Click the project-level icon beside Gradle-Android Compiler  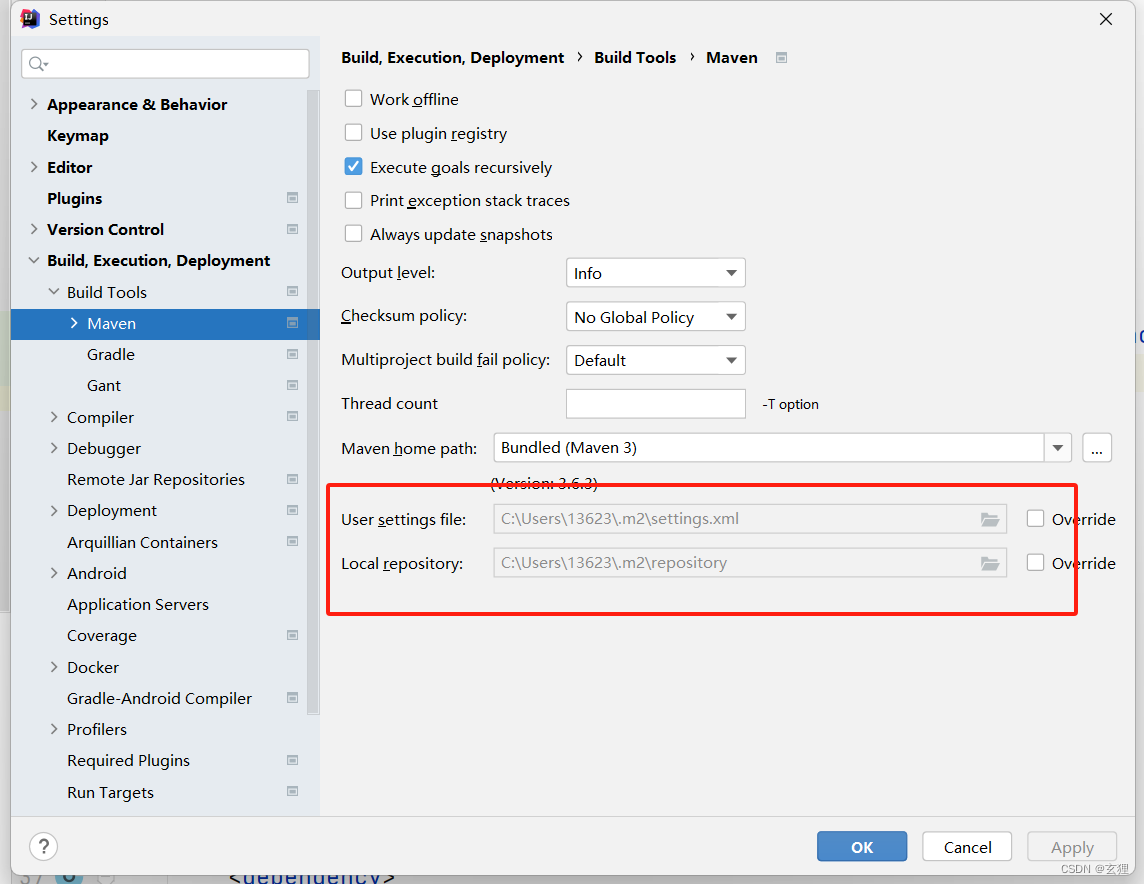[x=293, y=698]
